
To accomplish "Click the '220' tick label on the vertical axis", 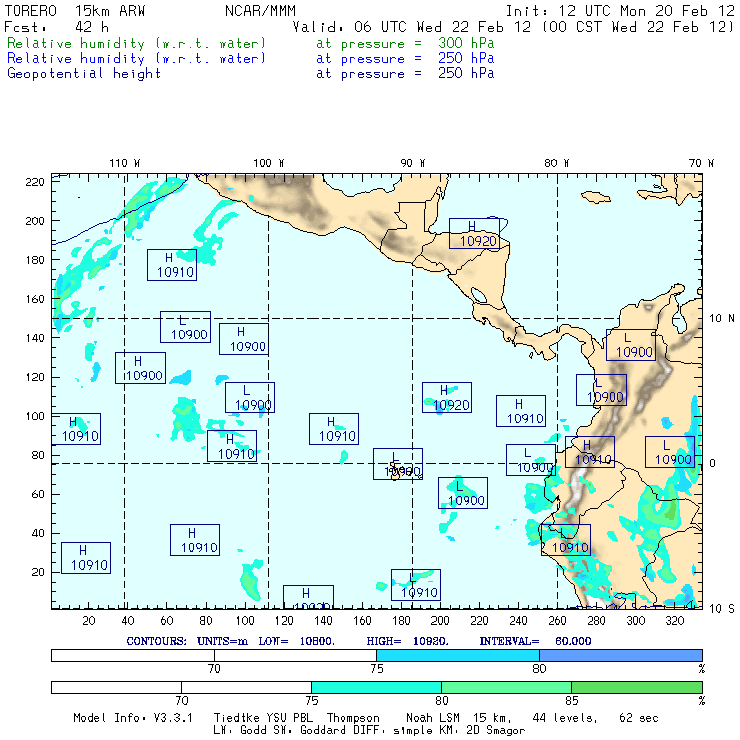I will (35, 182).
